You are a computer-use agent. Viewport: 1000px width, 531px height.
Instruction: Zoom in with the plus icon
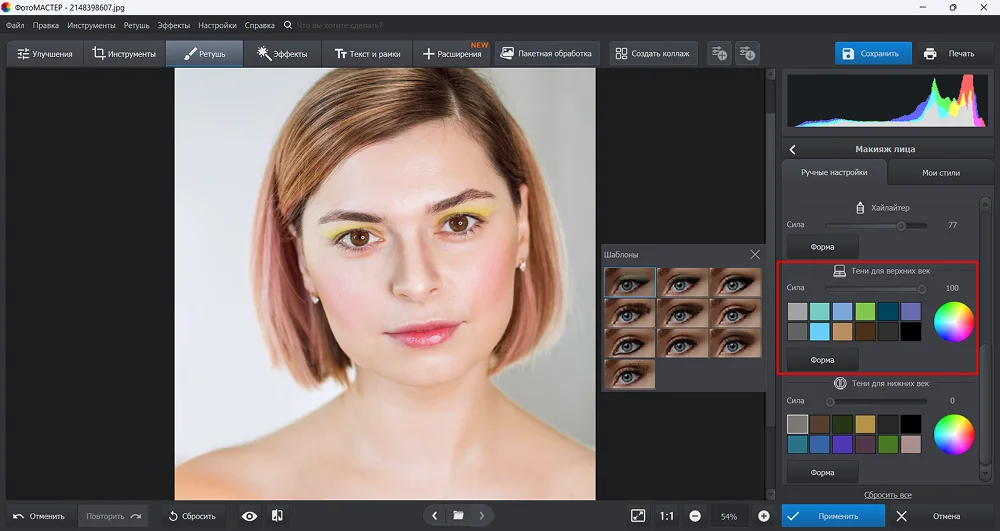(x=763, y=516)
